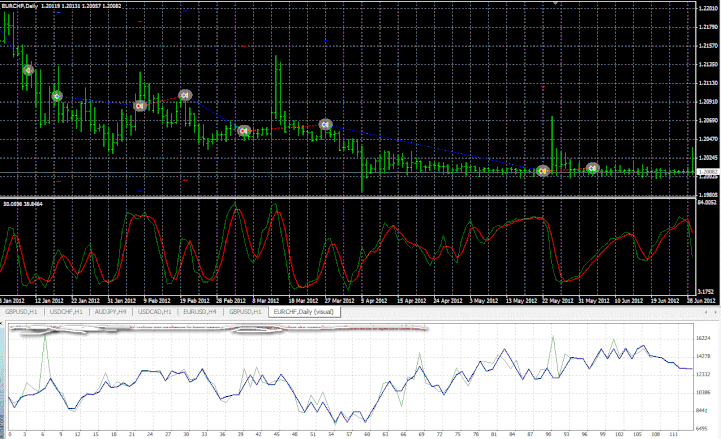Switch to the USDCHF,H1 chart tab
This screenshot has width=721, height=439.
[x=66, y=312]
